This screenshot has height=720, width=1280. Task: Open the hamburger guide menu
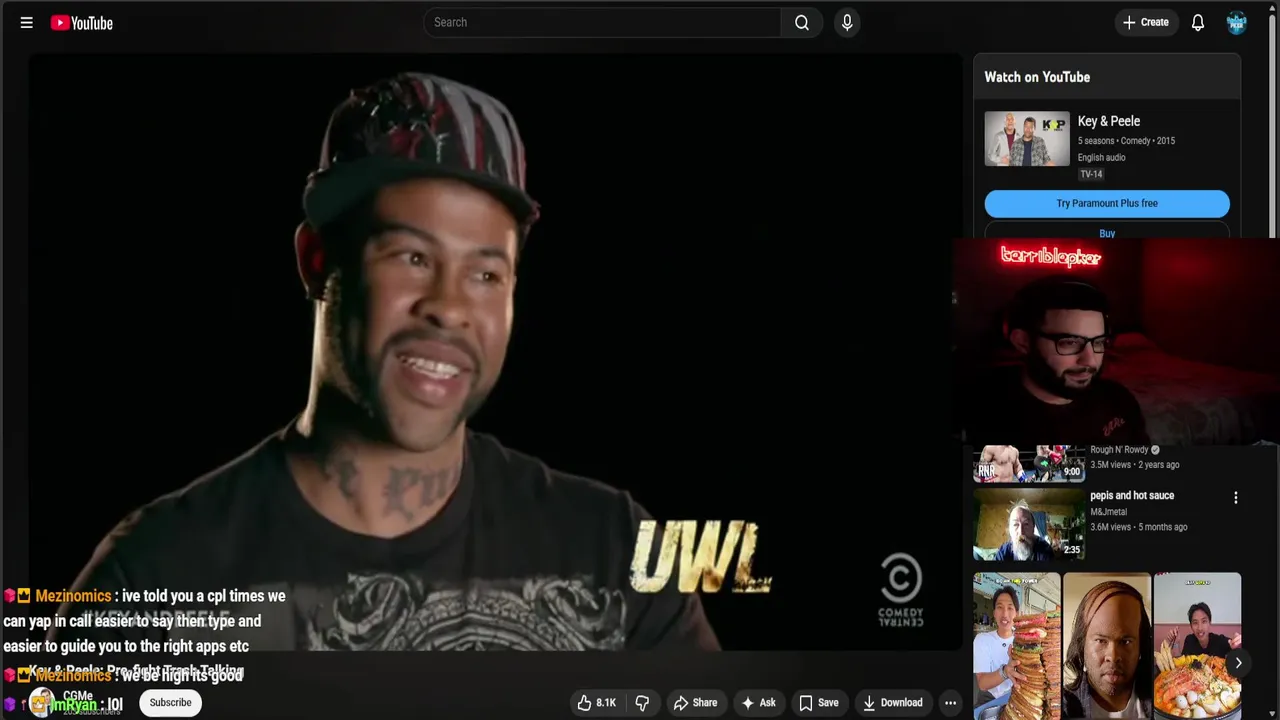point(27,22)
